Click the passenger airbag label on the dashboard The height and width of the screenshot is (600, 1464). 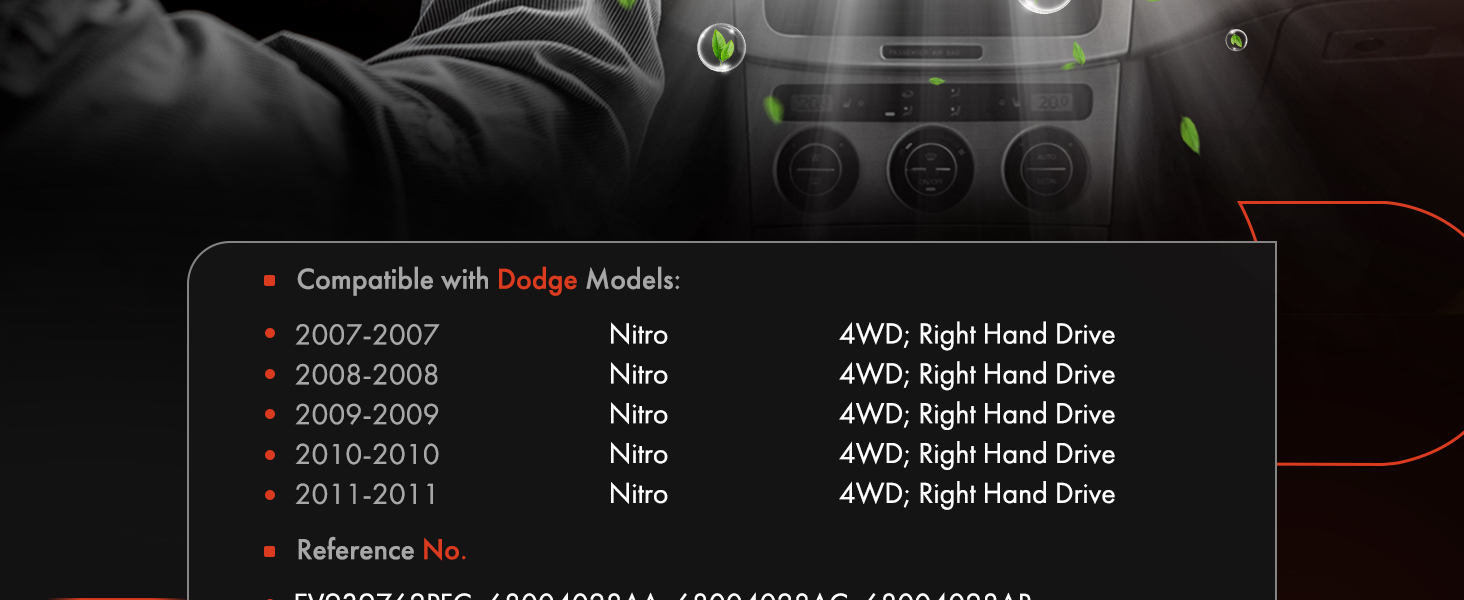pyautogui.click(x=931, y=52)
